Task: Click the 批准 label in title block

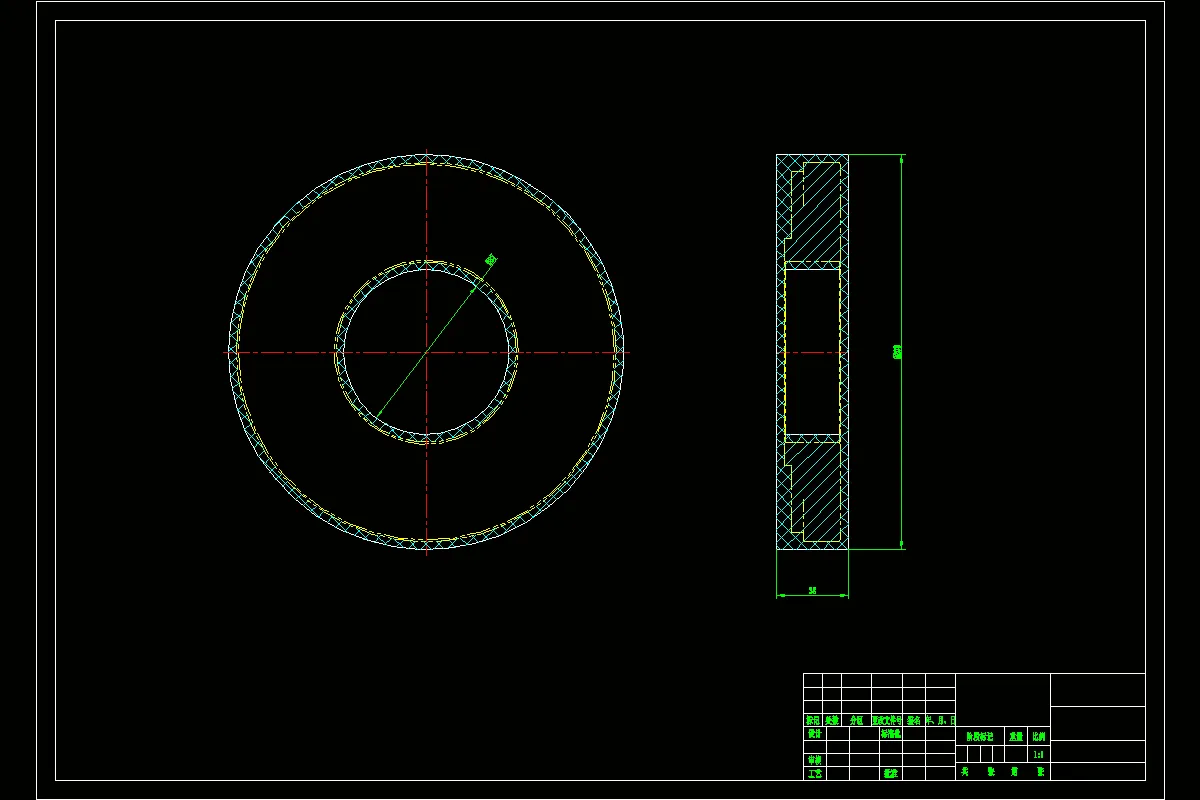Action: click(891, 773)
